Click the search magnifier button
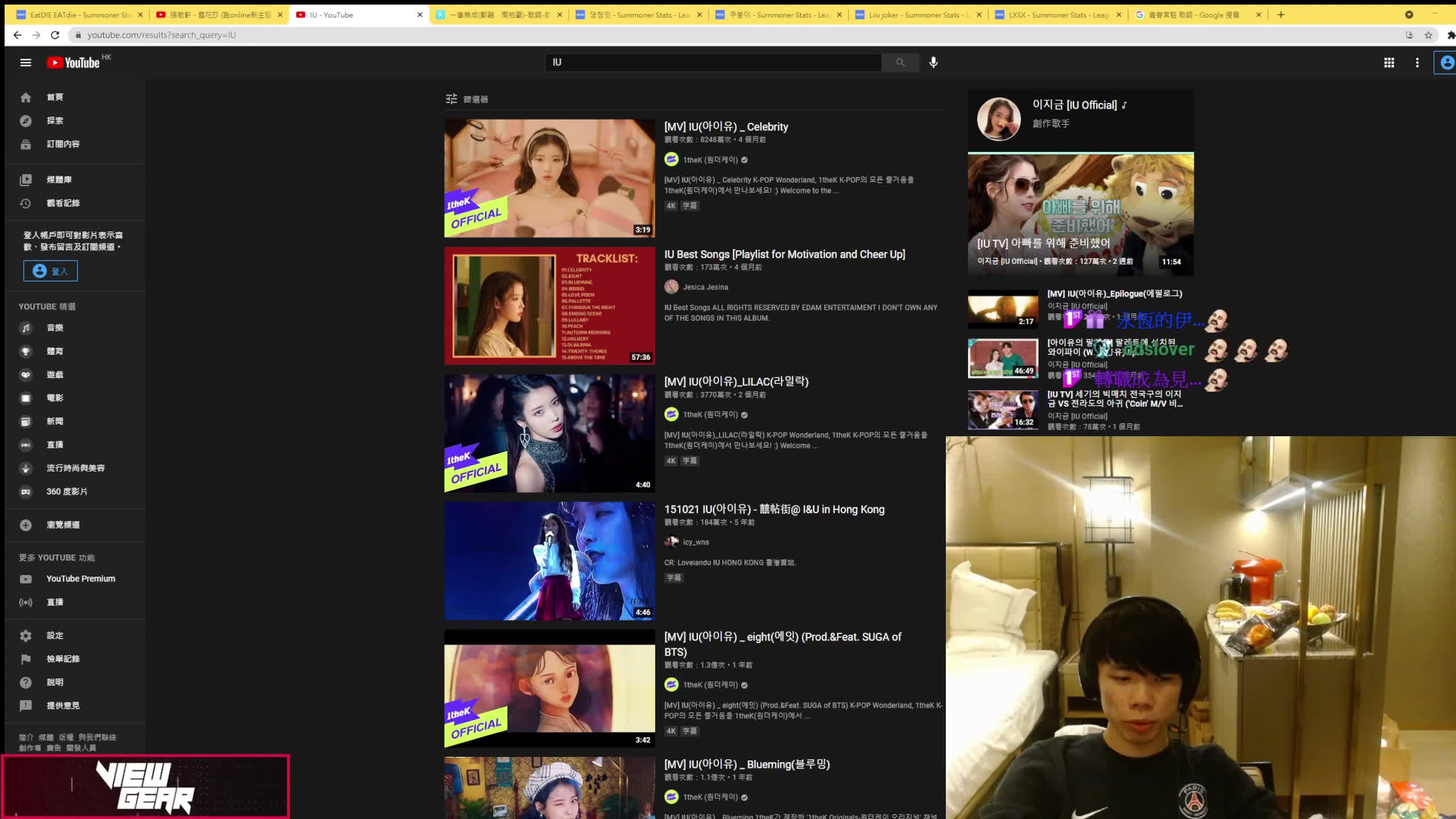Image resolution: width=1456 pixels, height=819 pixels. [900, 62]
